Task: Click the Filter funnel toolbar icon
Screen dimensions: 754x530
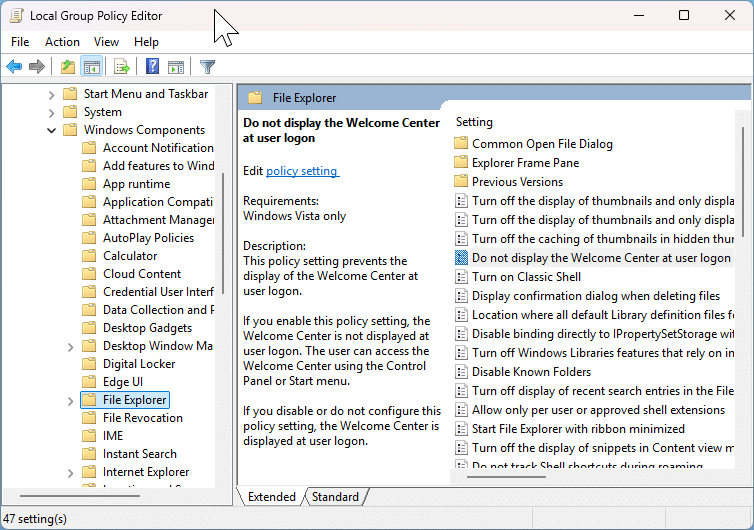Action: click(207, 67)
